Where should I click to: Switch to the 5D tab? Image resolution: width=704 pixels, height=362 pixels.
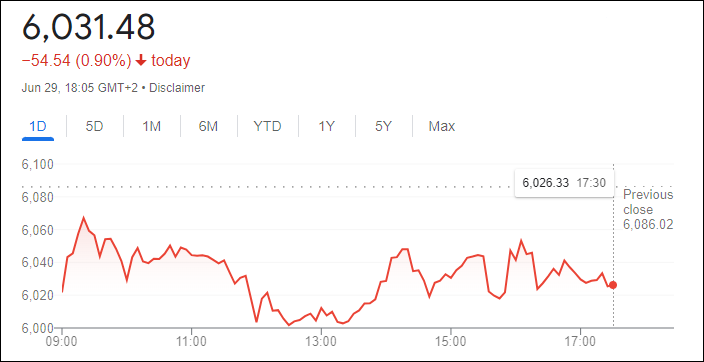(x=94, y=127)
